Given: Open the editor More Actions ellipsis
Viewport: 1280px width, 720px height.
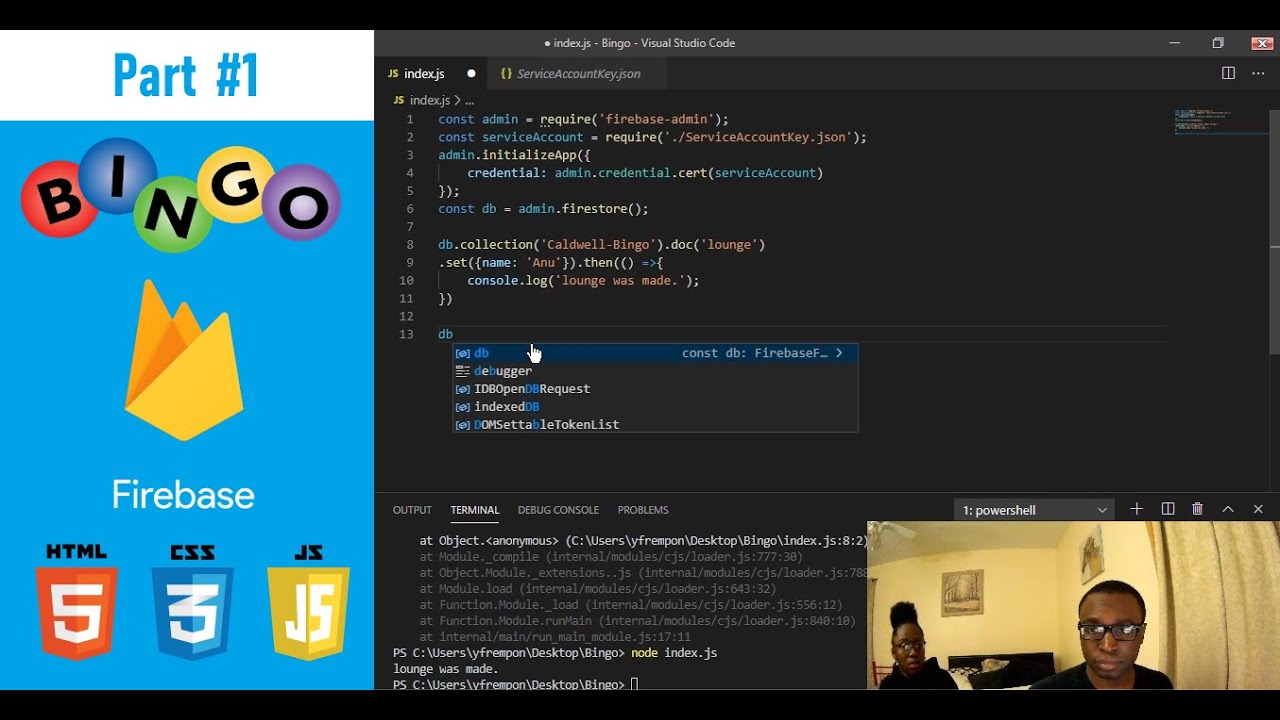Looking at the screenshot, I should (x=1258, y=73).
